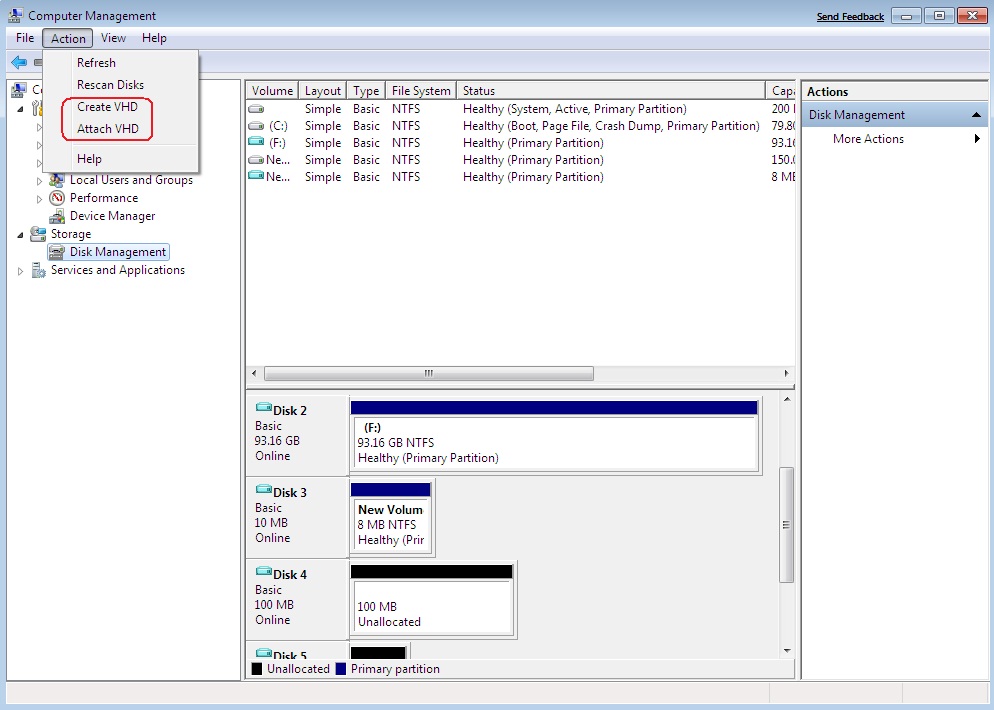The height and width of the screenshot is (710, 994).
Task: Click the drive icon of the 8 MB Ne... volume
Action: [x=256, y=176]
